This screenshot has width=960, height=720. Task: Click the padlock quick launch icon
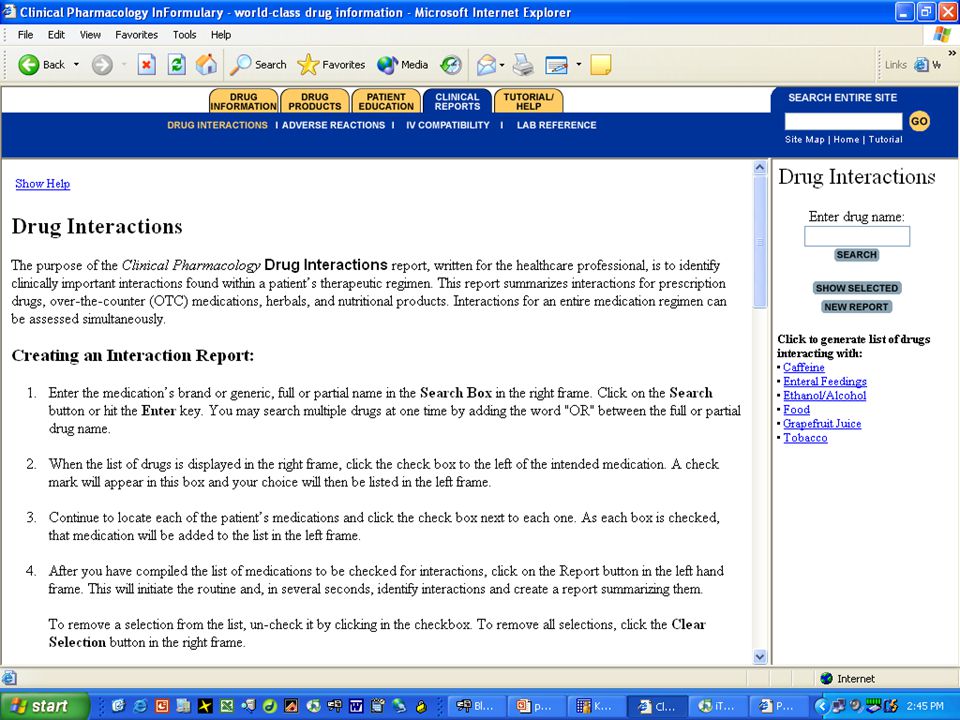coord(421,707)
